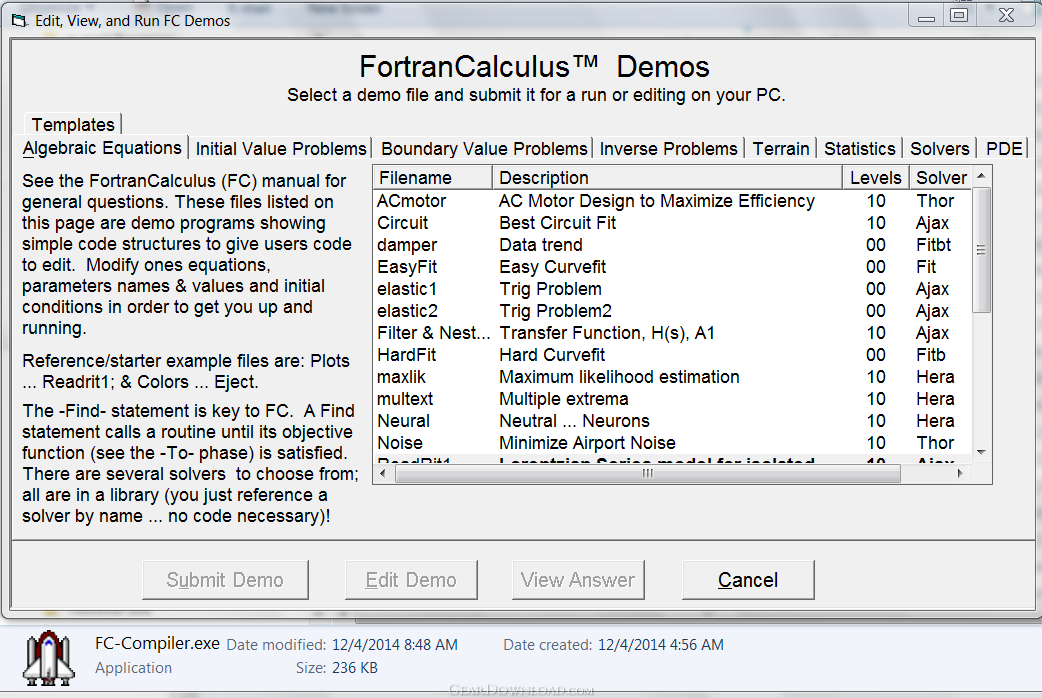
Task: Select the maxlik demo file
Action: click(x=401, y=376)
